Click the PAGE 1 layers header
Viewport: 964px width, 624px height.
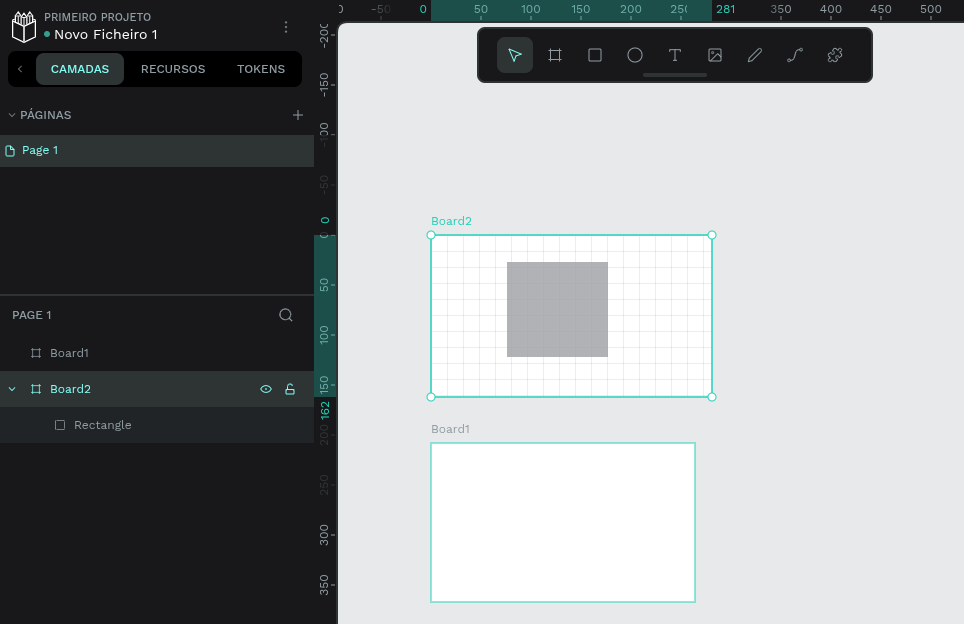pyautogui.click(x=32, y=315)
